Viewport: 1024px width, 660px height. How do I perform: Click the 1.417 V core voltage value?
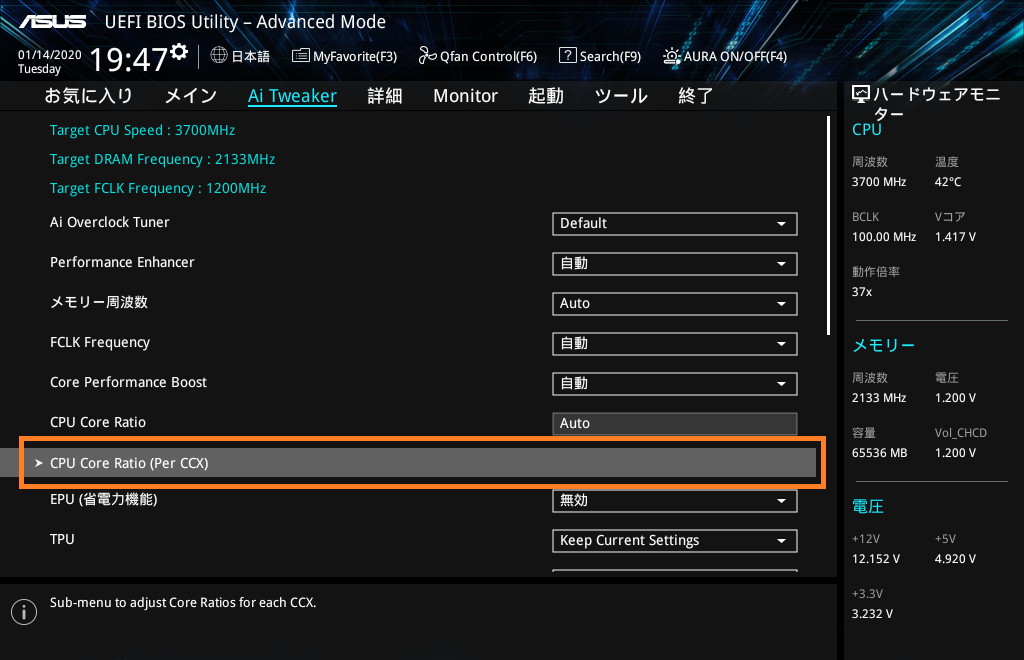pyautogui.click(x=955, y=236)
